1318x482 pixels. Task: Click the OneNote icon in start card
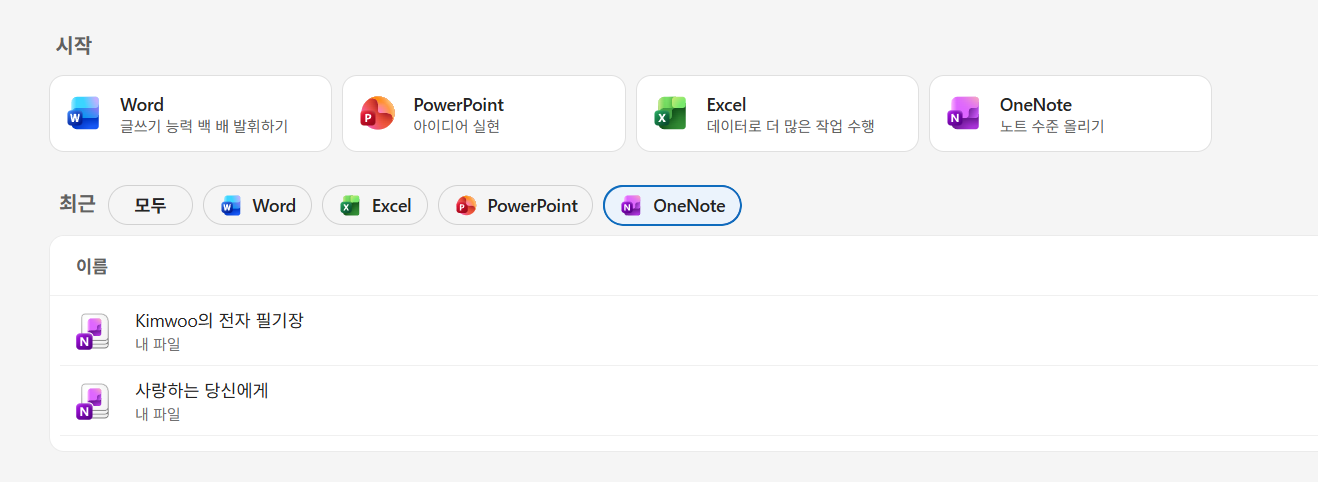click(x=964, y=113)
